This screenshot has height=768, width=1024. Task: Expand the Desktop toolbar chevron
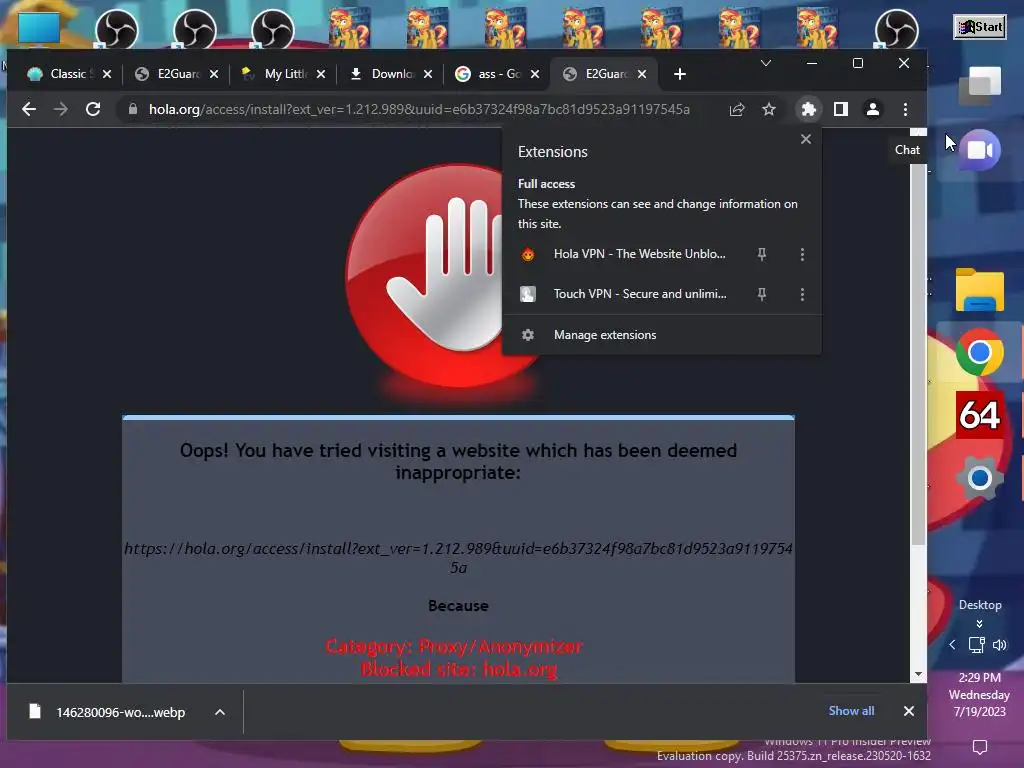[979, 624]
